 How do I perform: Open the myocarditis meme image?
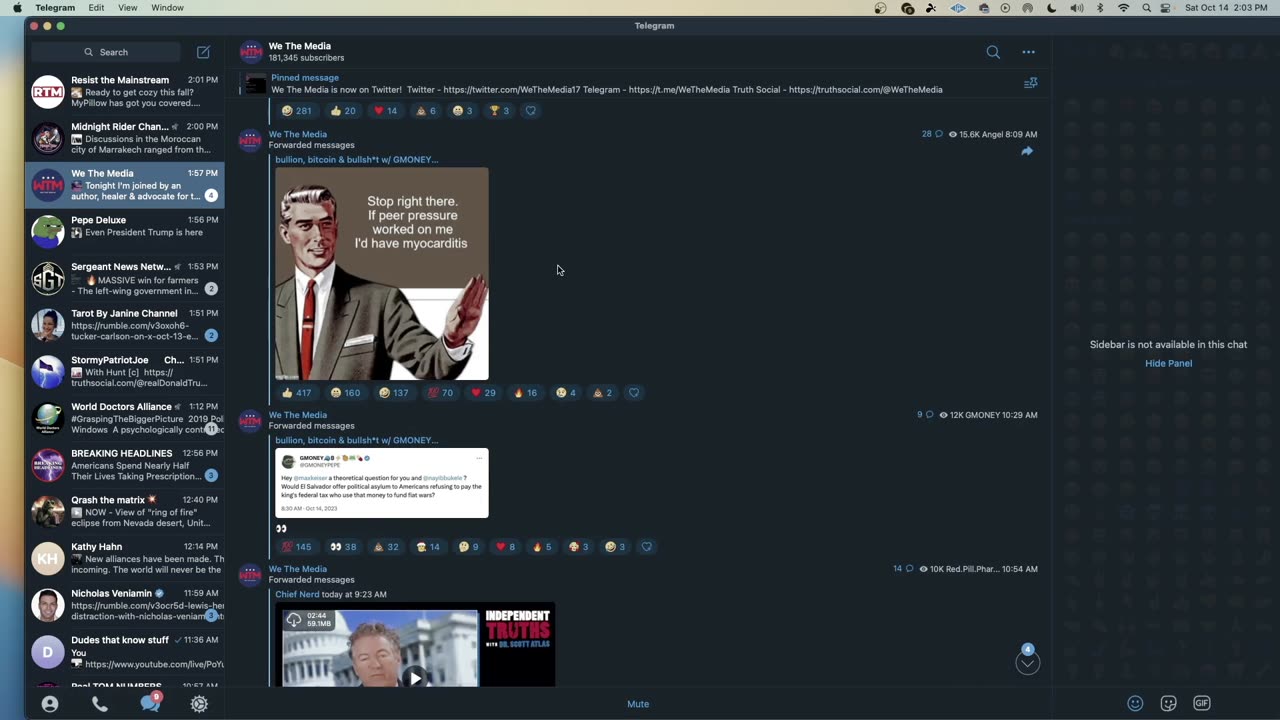tap(382, 273)
